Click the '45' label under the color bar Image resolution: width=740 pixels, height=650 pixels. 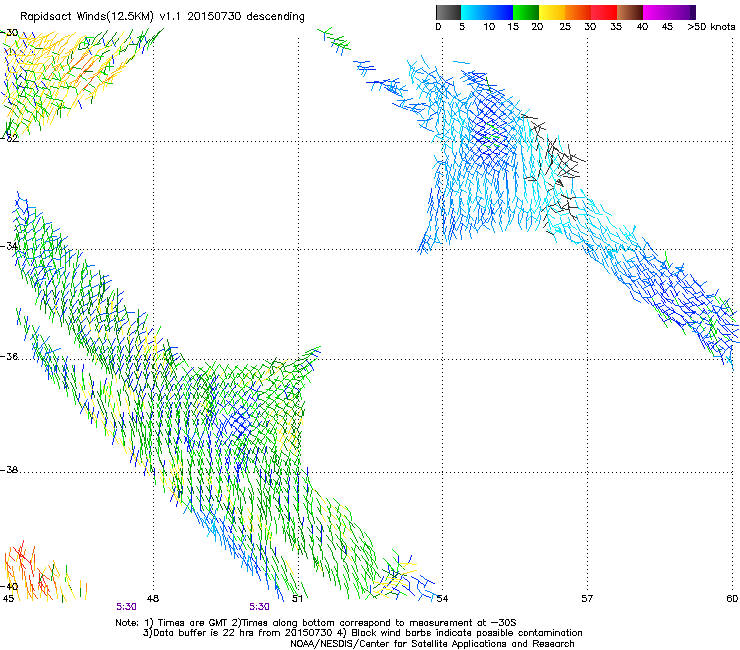[667, 27]
